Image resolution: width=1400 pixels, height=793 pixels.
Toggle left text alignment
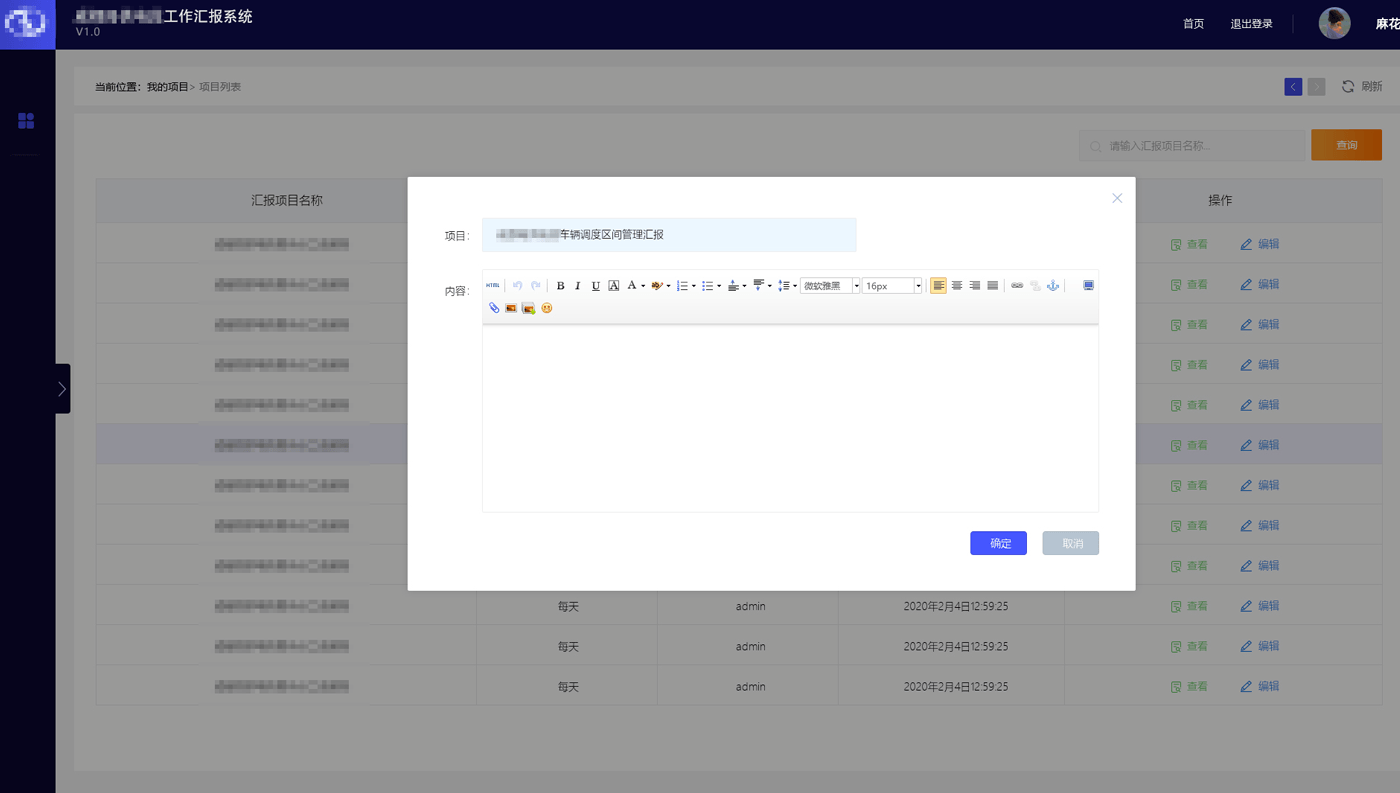tap(938, 286)
